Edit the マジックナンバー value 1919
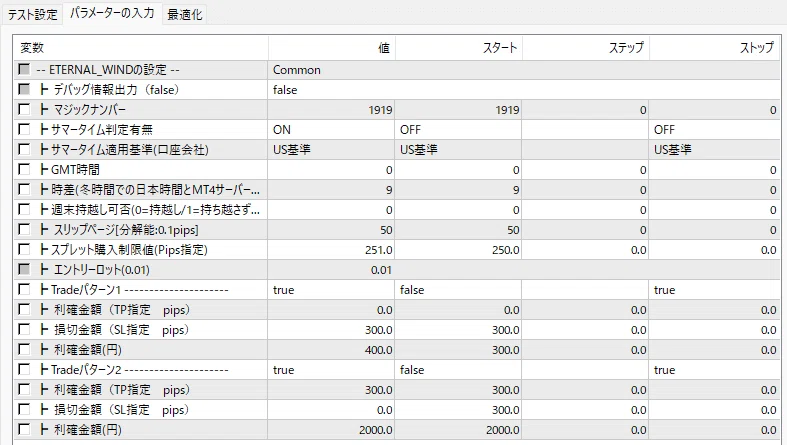This screenshot has height=445, width=787. (331, 110)
